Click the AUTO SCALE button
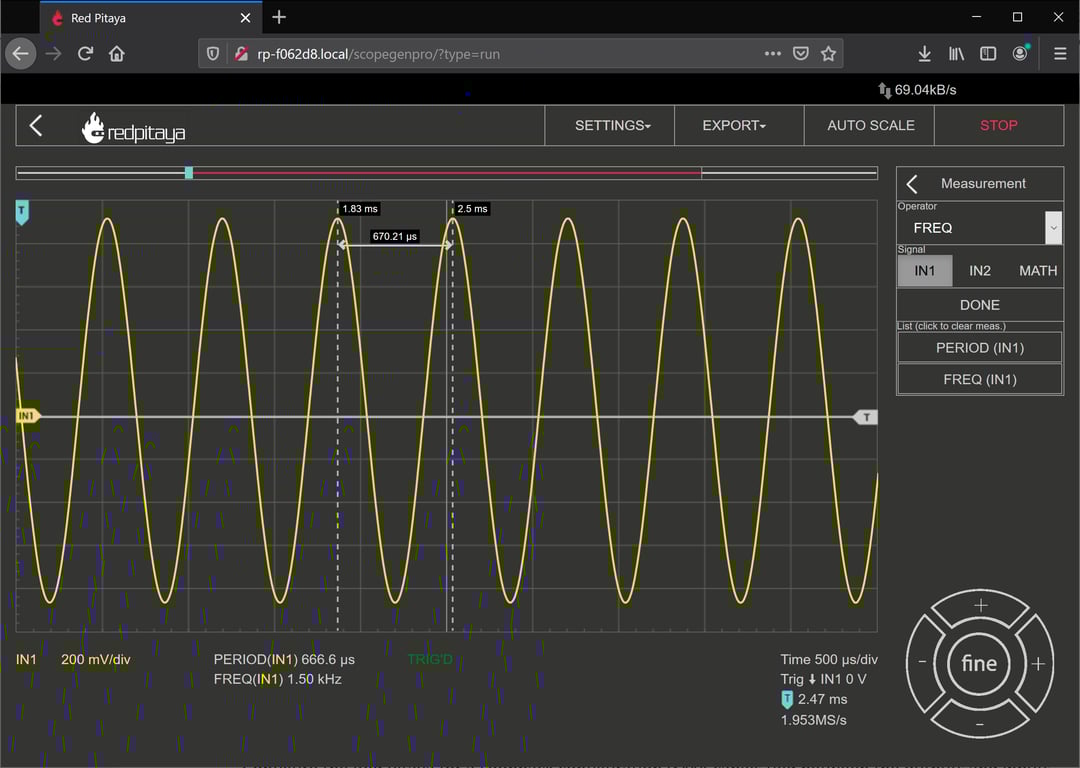This screenshot has height=768, width=1080. click(x=871, y=125)
